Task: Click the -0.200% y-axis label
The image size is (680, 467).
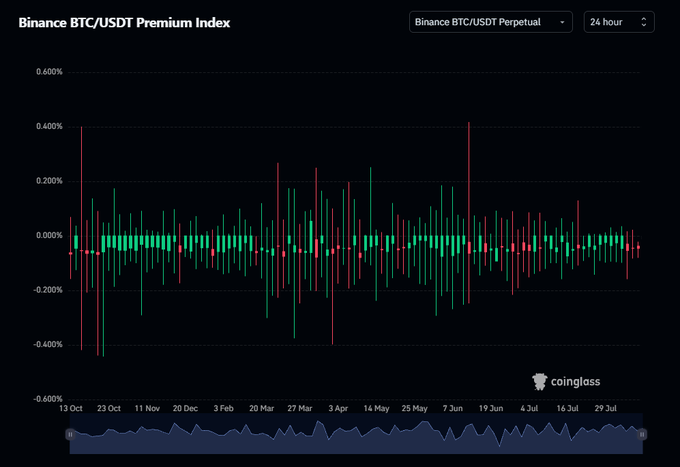Action: [x=48, y=290]
